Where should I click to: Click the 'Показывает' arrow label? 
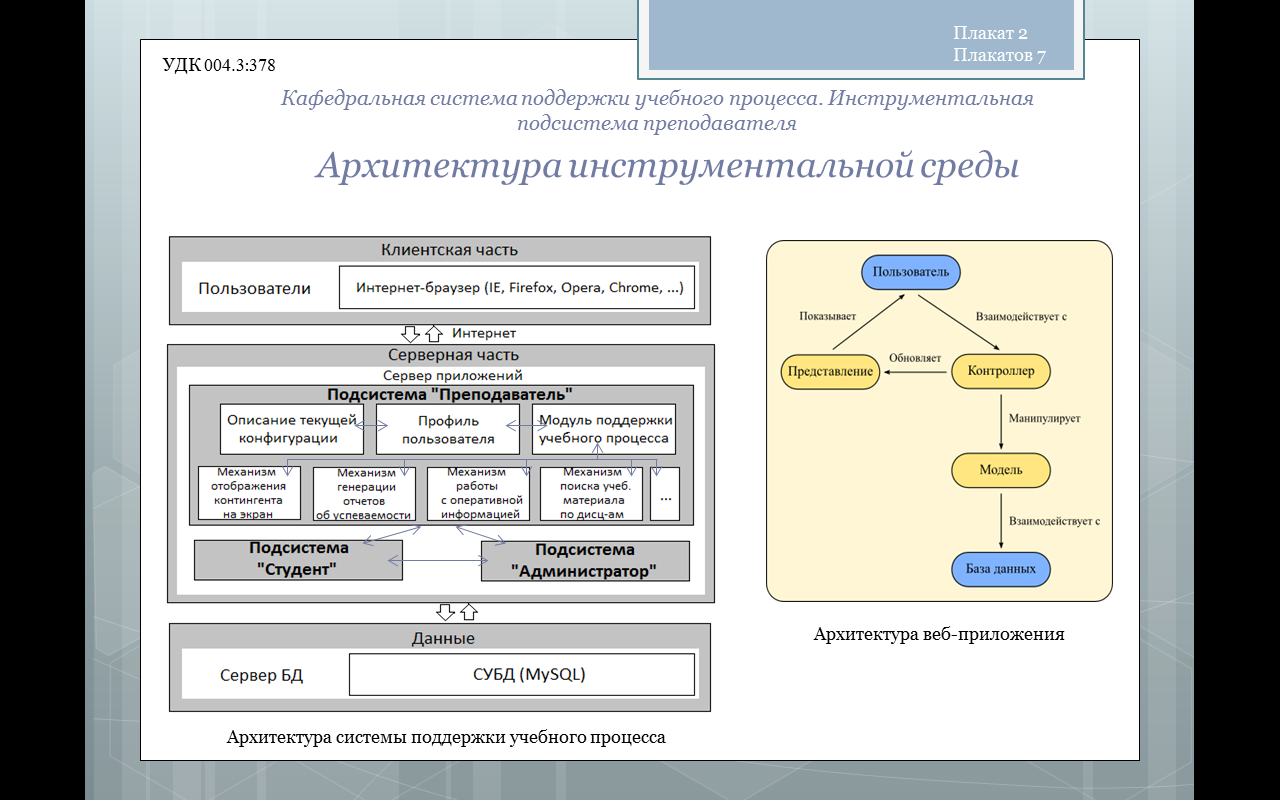[x=828, y=316]
